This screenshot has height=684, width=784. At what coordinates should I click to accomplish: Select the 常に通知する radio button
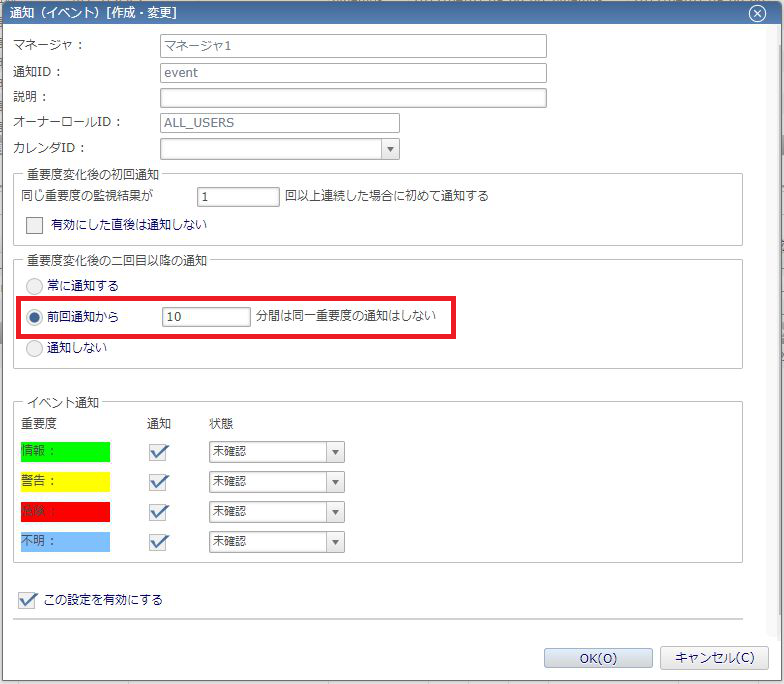click(x=34, y=286)
